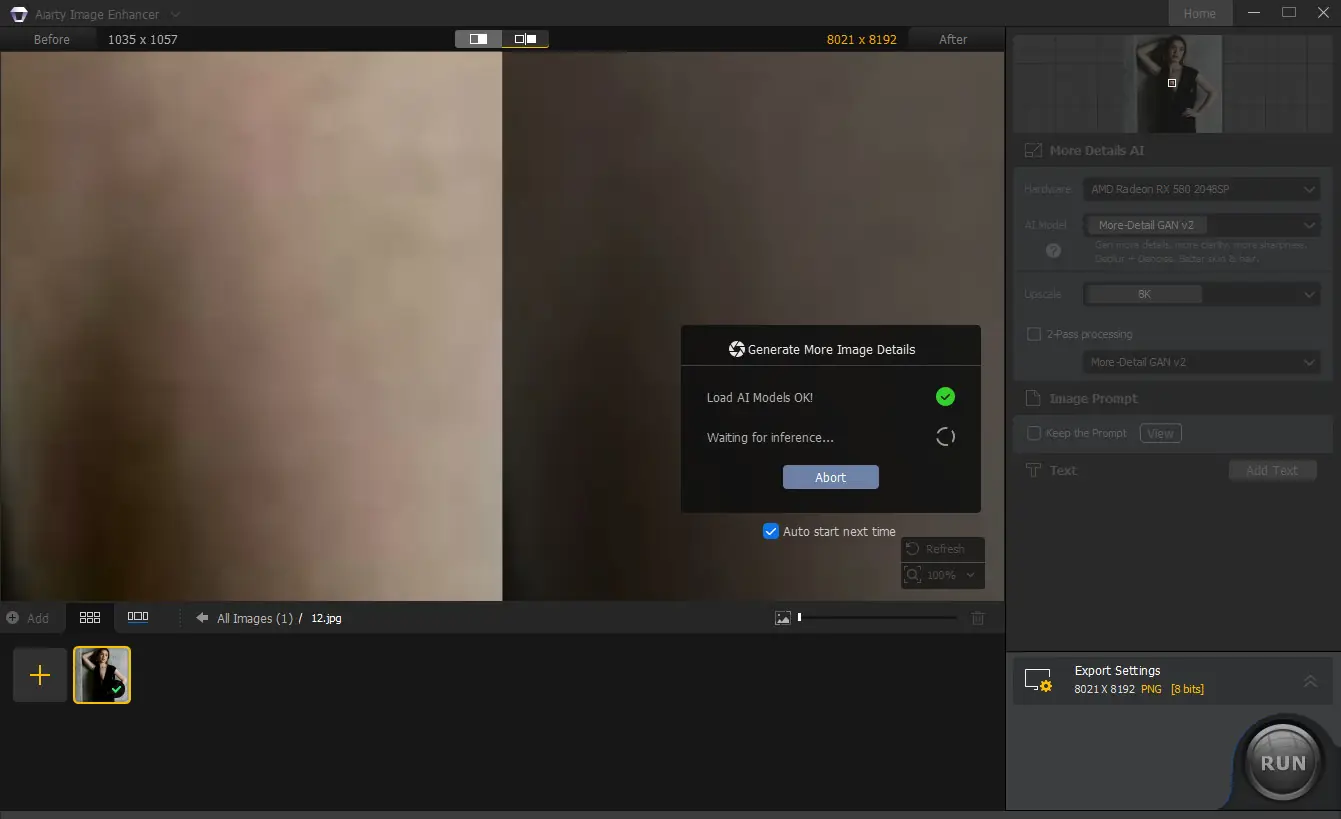Adjust the thumbnail size slider

pos(877,618)
